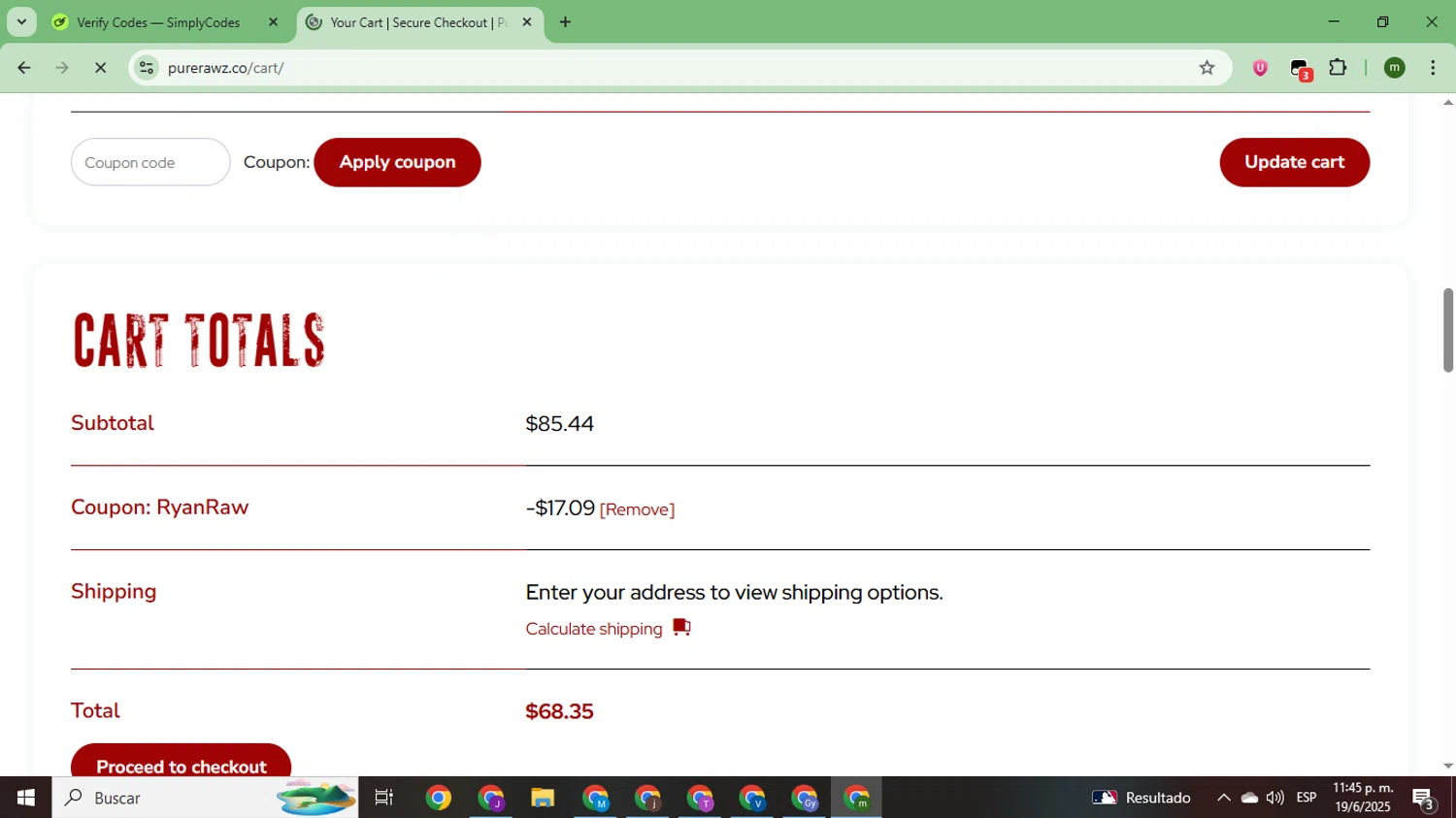This screenshot has height=818, width=1456.
Task: Click the Update cart button
Action: point(1294,162)
